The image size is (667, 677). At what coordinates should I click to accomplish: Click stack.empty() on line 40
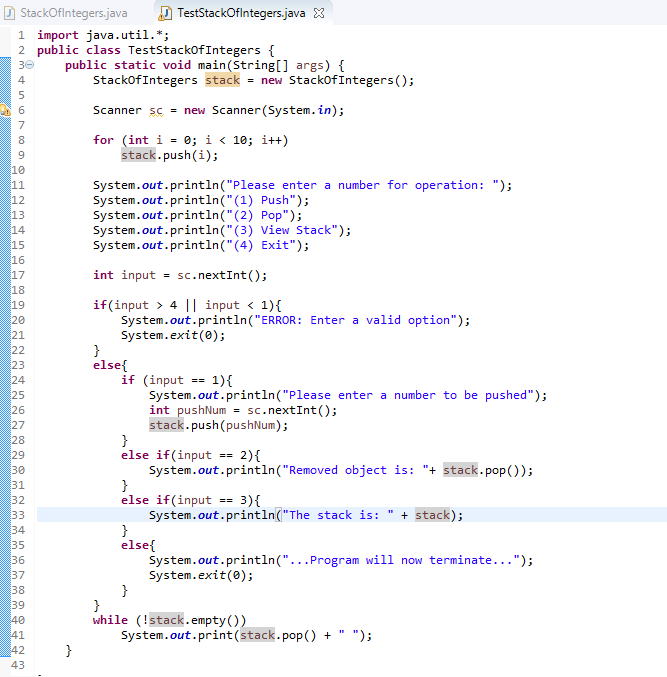tap(194, 620)
